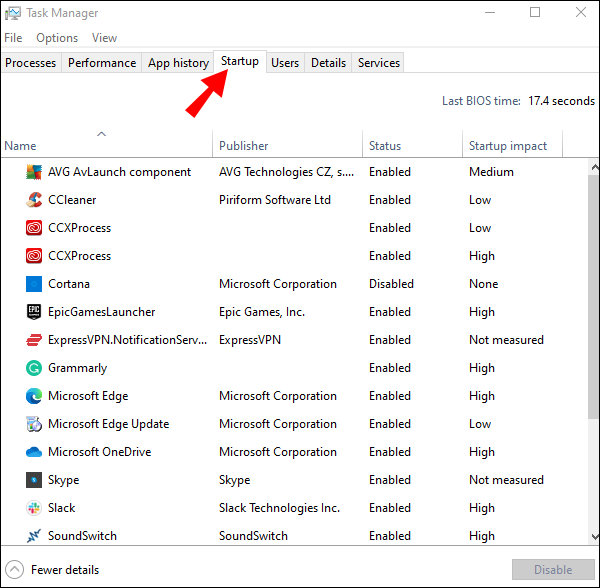Switch to the App history tab
This screenshot has width=600, height=588.
click(x=178, y=63)
